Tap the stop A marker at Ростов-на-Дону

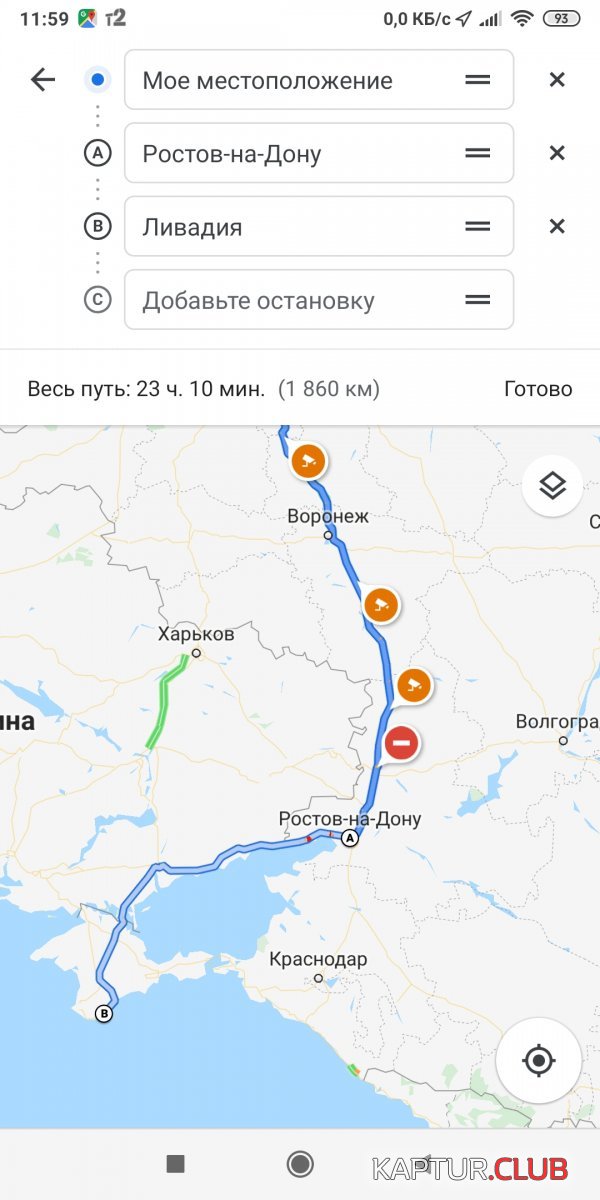click(x=350, y=838)
